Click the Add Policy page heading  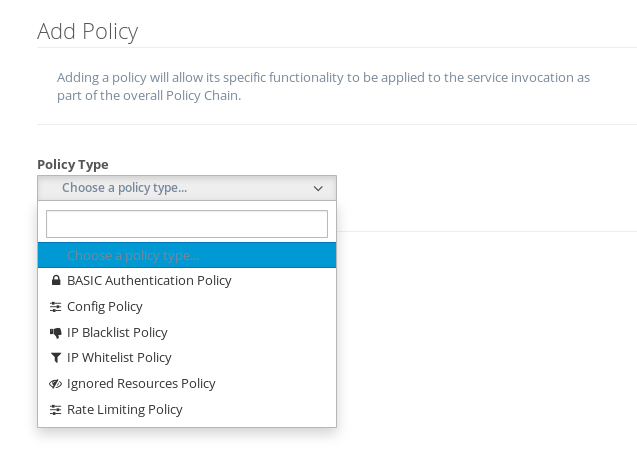(x=88, y=31)
